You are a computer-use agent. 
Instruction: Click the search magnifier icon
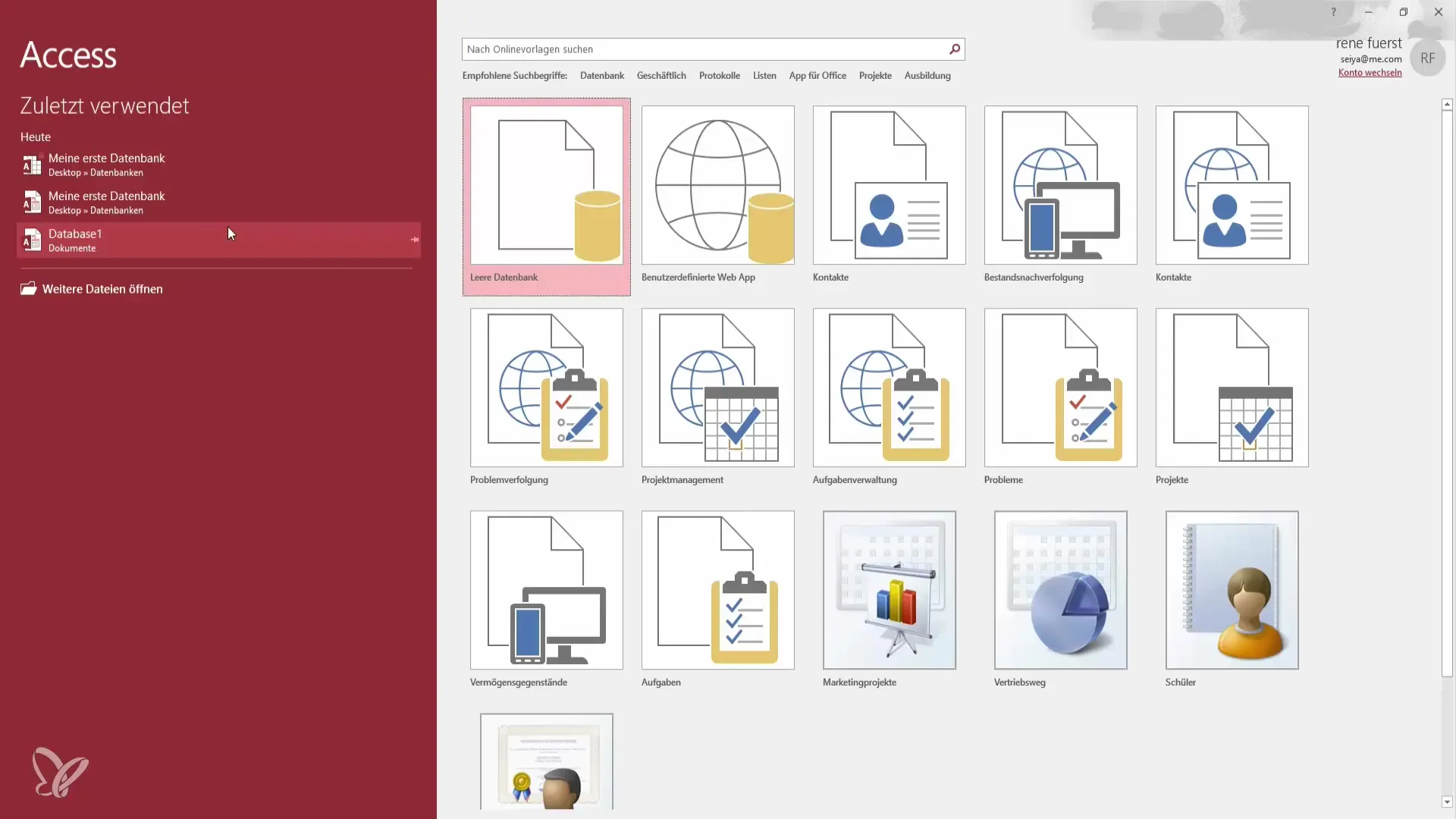955,49
